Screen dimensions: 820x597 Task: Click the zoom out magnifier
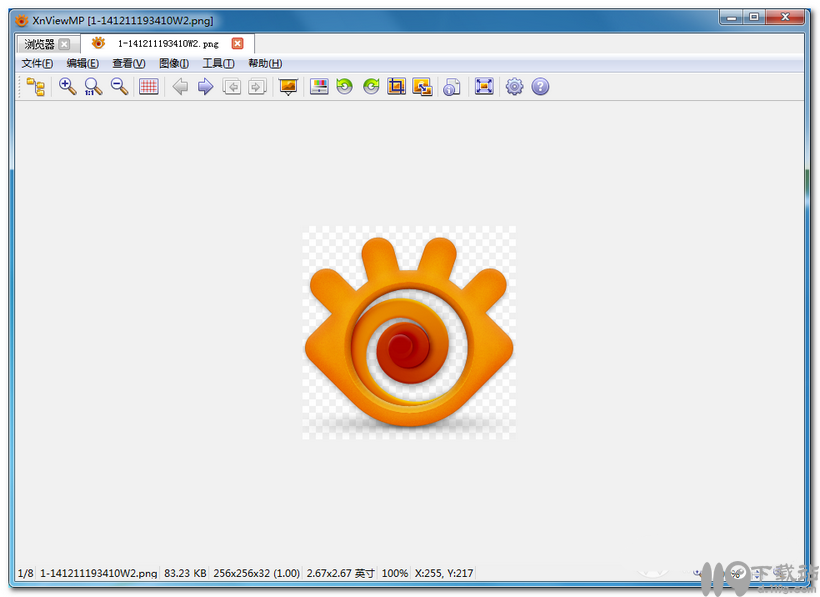[120, 87]
